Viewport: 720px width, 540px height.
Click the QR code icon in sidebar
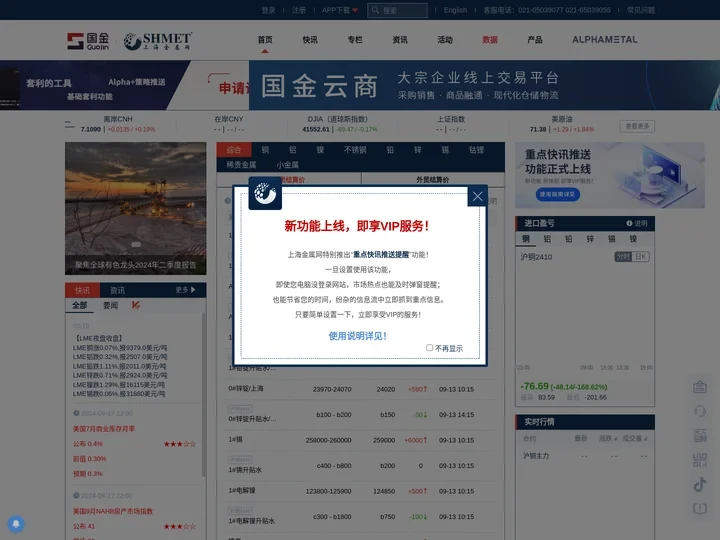[700, 460]
